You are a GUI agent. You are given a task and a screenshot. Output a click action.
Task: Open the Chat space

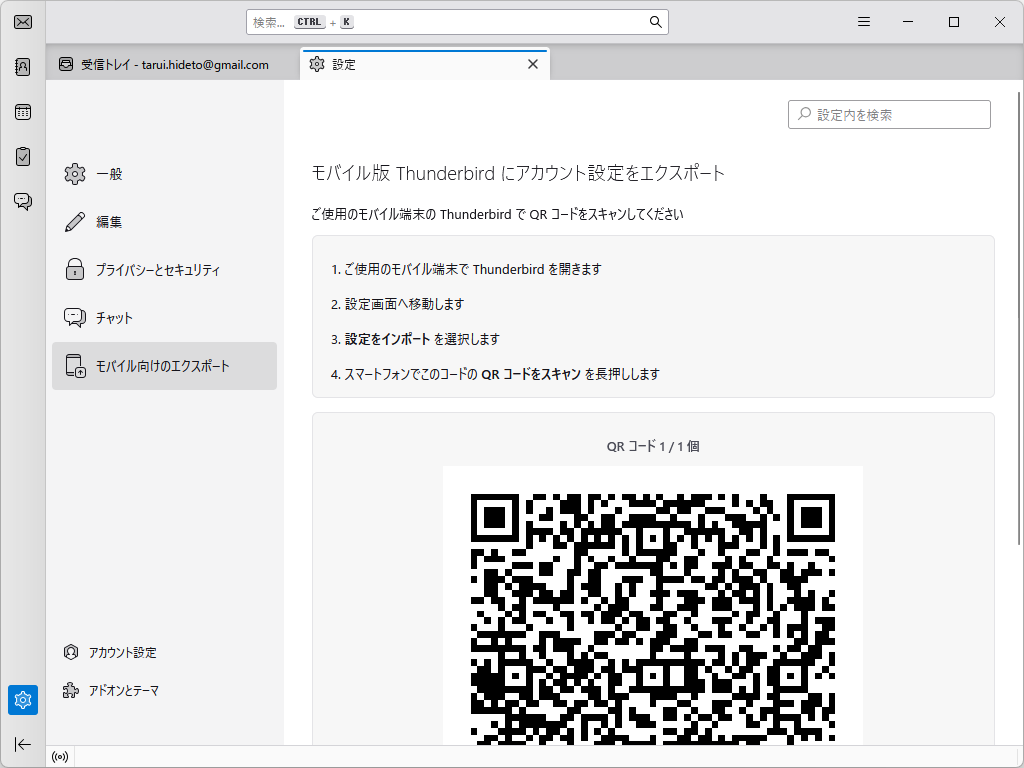point(22,201)
